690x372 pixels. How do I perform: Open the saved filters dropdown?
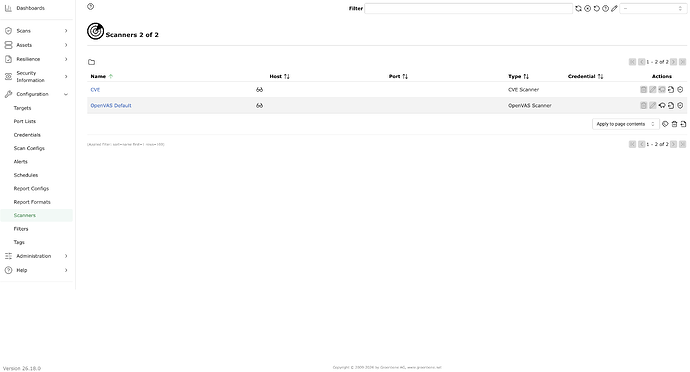(x=653, y=8)
